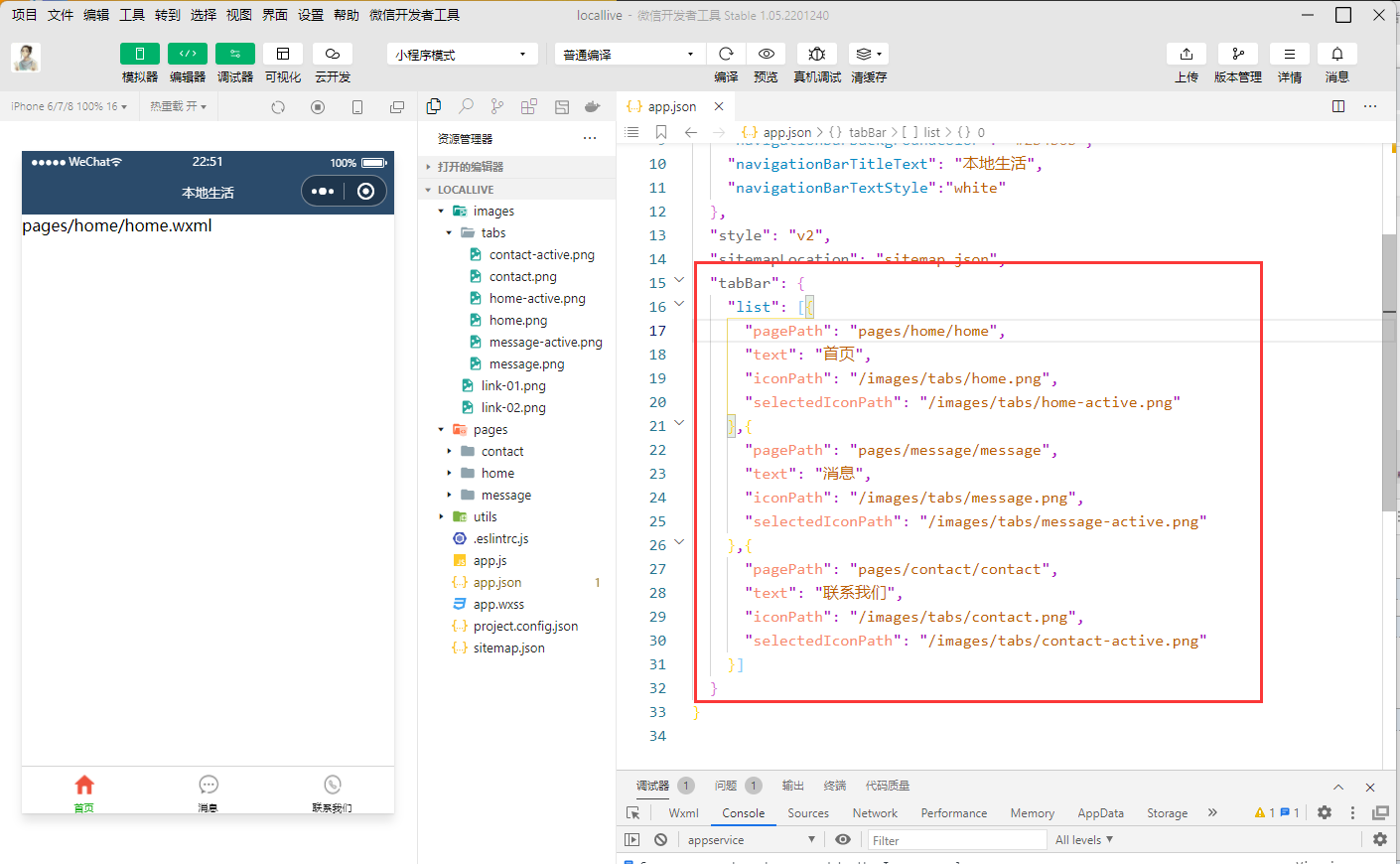Open the sitemap.json file

[x=508, y=648]
